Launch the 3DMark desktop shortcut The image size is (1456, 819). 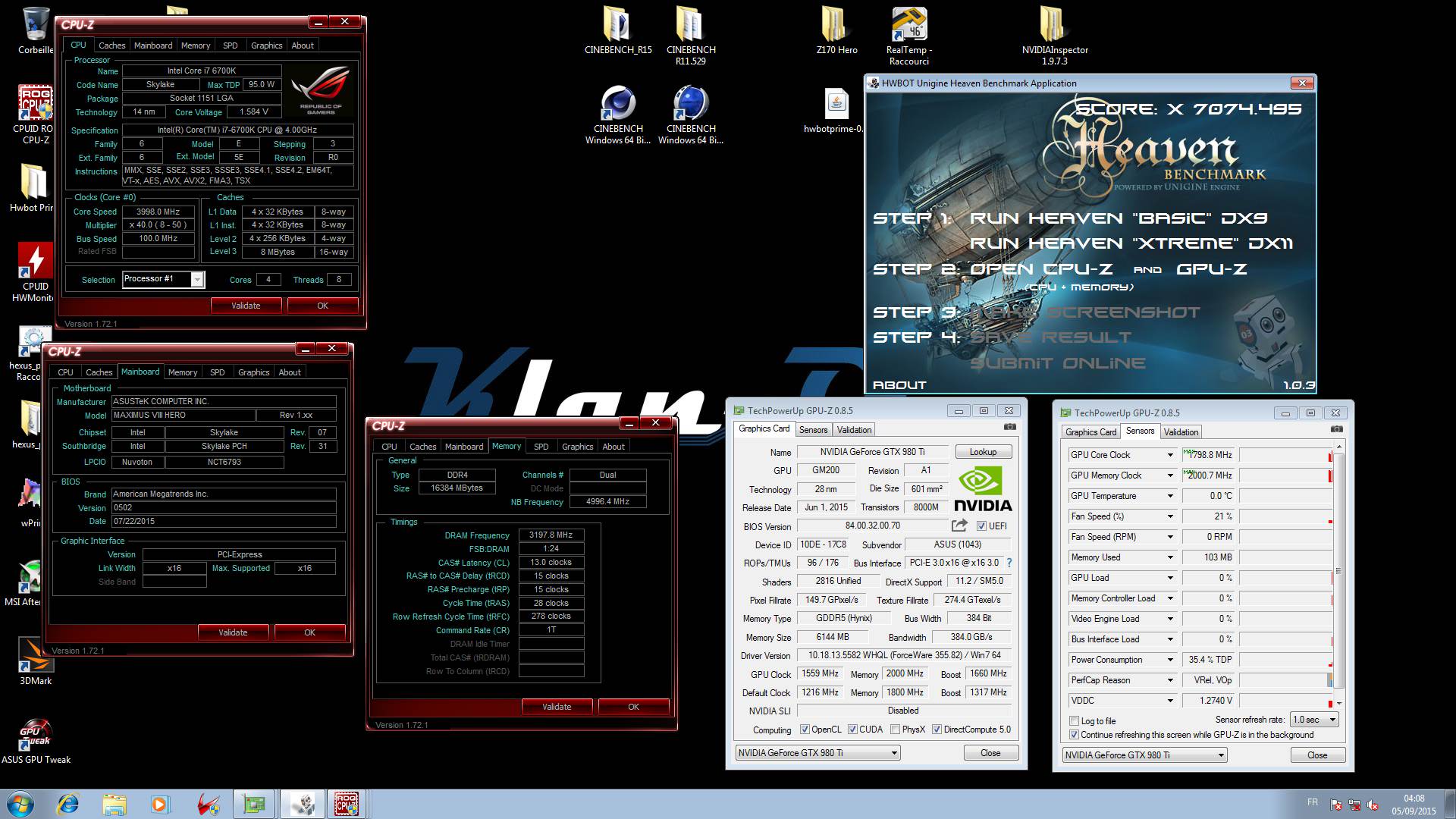pyautogui.click(x=36, y=661)
